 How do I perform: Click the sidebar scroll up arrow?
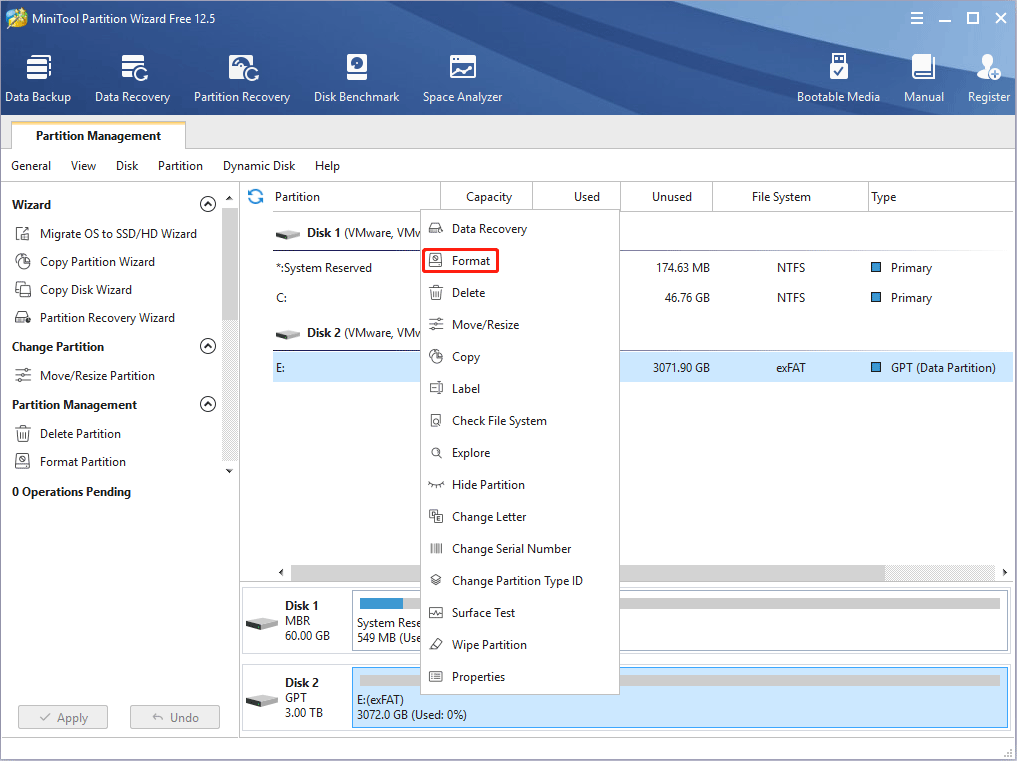coord(229,197)
